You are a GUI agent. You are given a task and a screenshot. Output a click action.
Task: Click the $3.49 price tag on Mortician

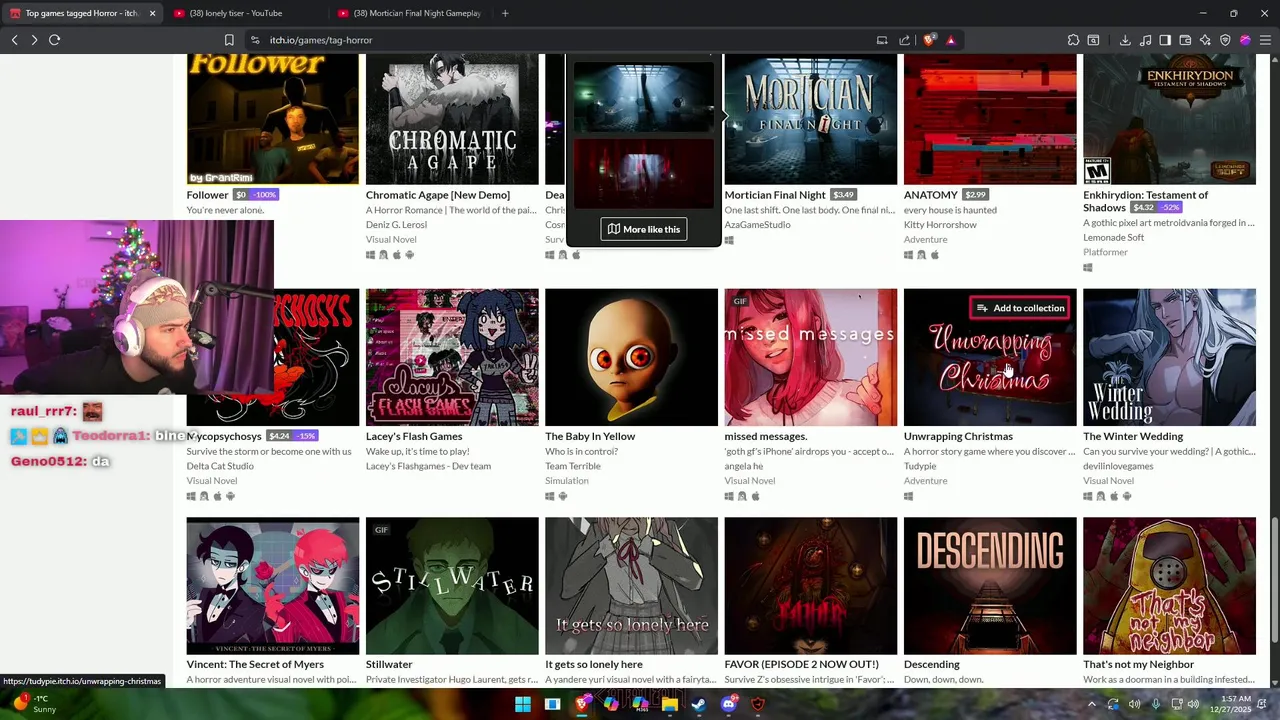coord(843,195)
